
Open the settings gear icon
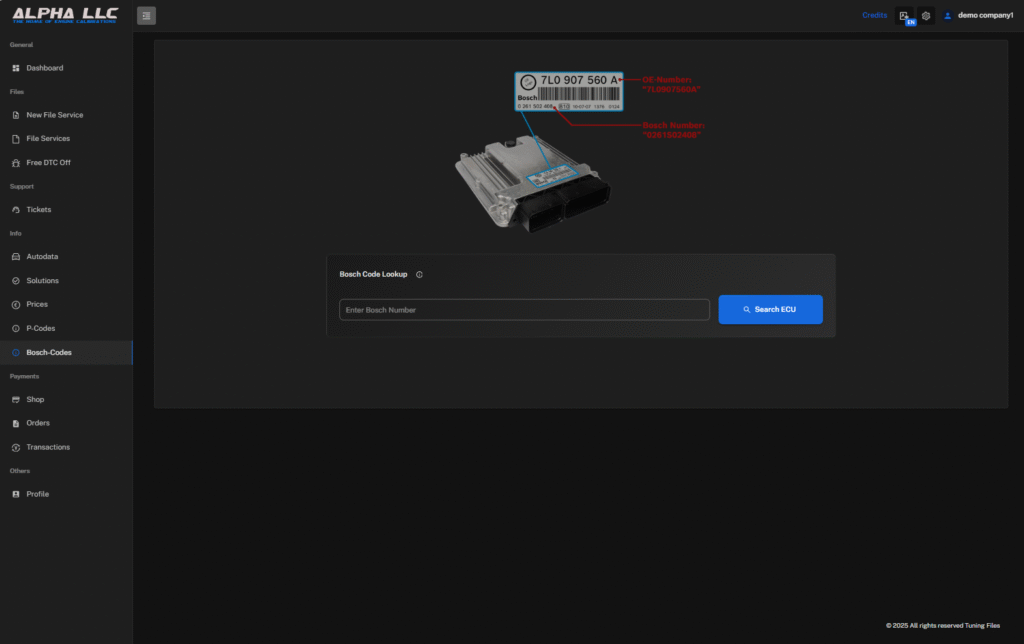(926, 16)
